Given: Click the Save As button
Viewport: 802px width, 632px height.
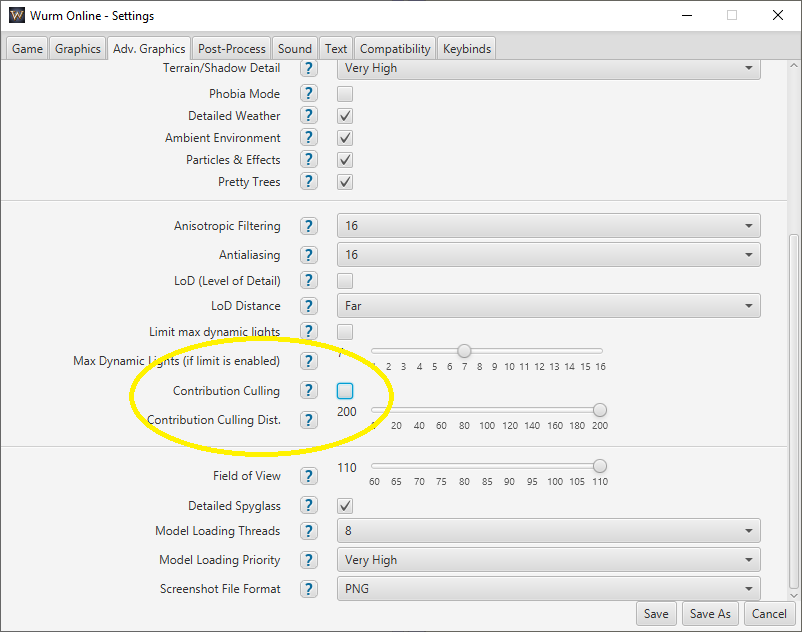Looking at the screenshot, I should pos(710,613).
